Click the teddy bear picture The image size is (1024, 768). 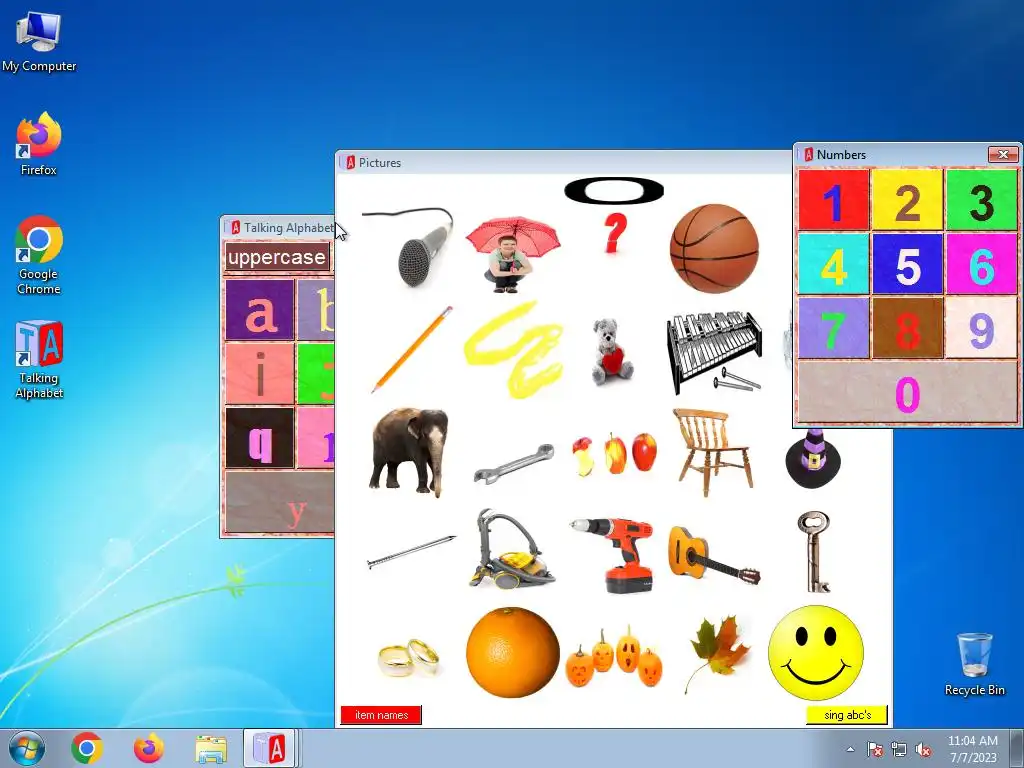point(612,351)
